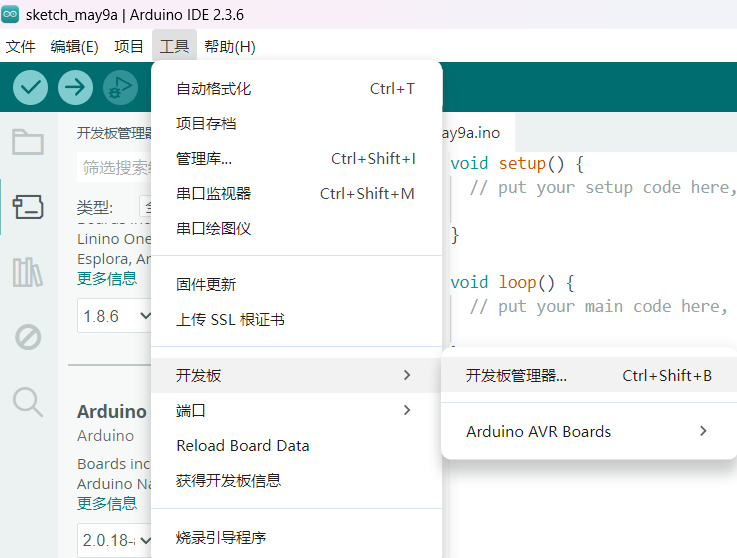
Task: Click the 'put your setup code here' comment
Action: 603,188
